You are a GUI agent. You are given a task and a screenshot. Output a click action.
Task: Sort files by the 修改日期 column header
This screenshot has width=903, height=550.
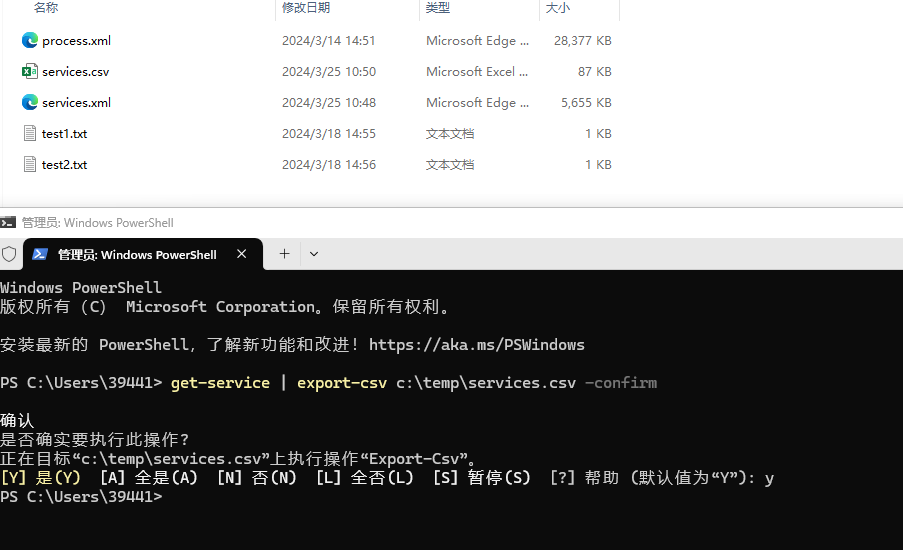306,7
